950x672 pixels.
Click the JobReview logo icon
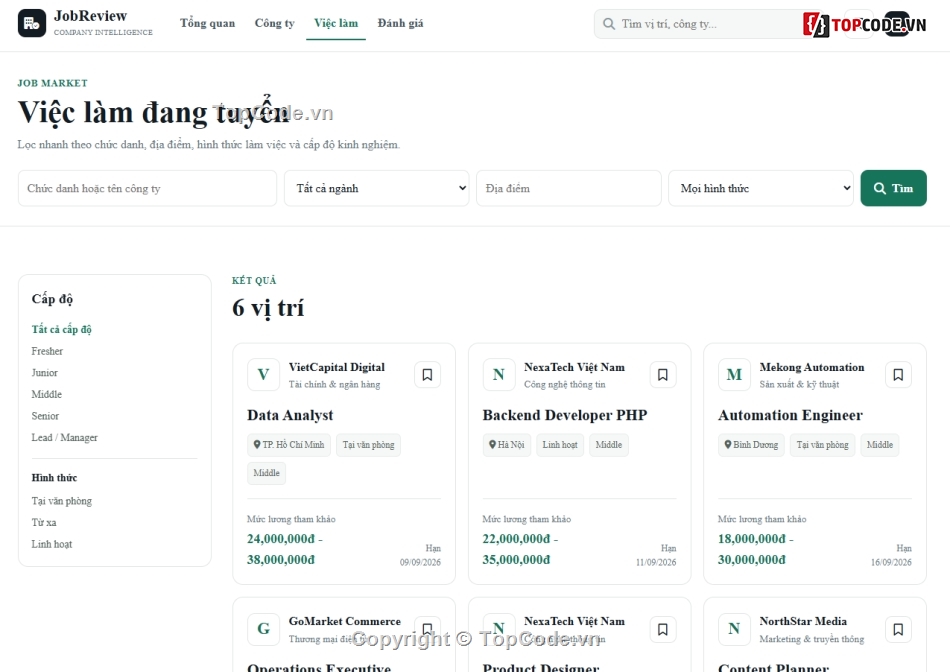tap(32, 23)
